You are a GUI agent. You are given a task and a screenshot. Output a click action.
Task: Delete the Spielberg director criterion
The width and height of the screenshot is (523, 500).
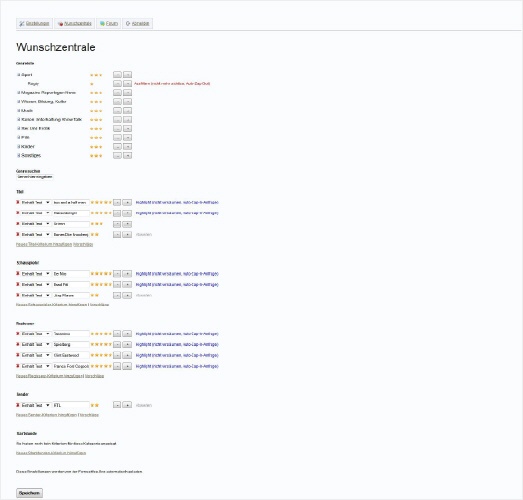(18, 344)
